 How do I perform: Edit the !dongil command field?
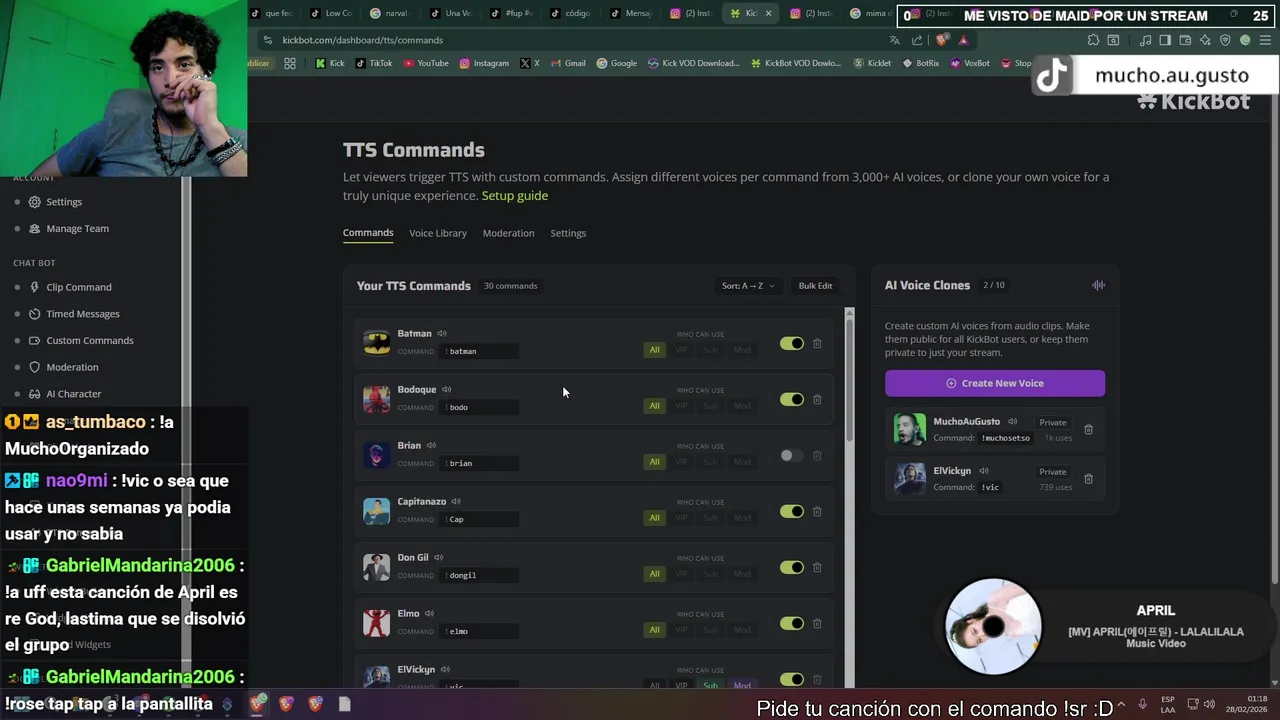pos(480,575)
